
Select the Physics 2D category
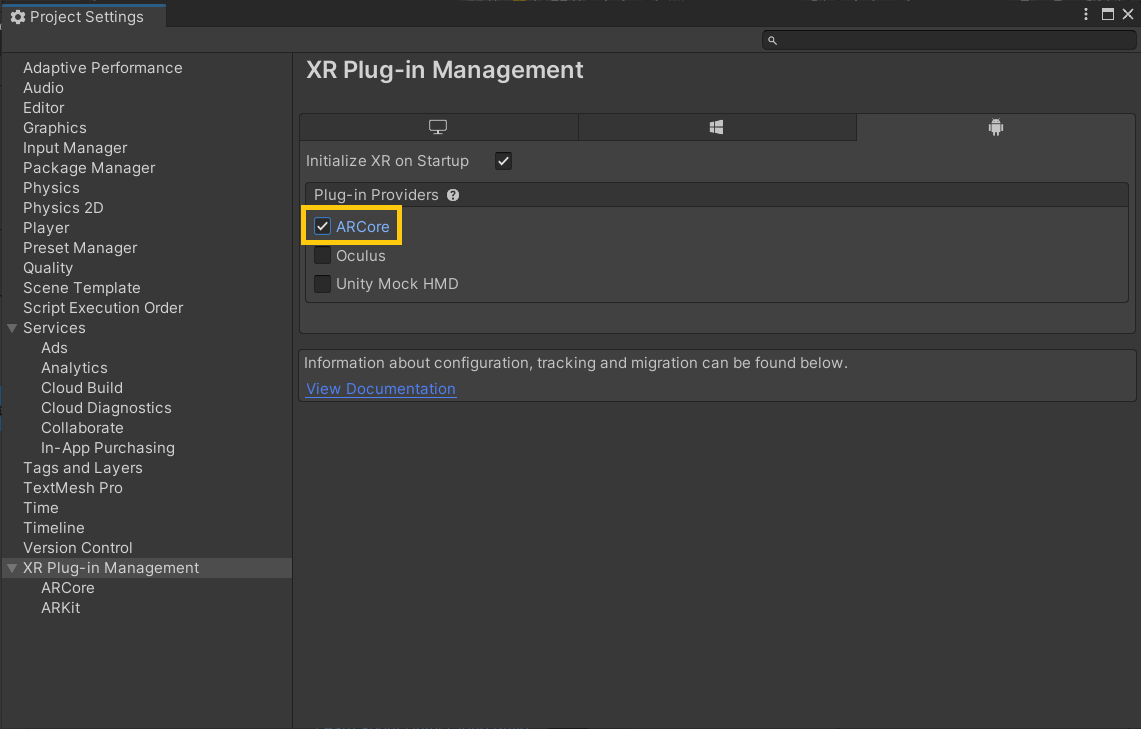point(63,208)
